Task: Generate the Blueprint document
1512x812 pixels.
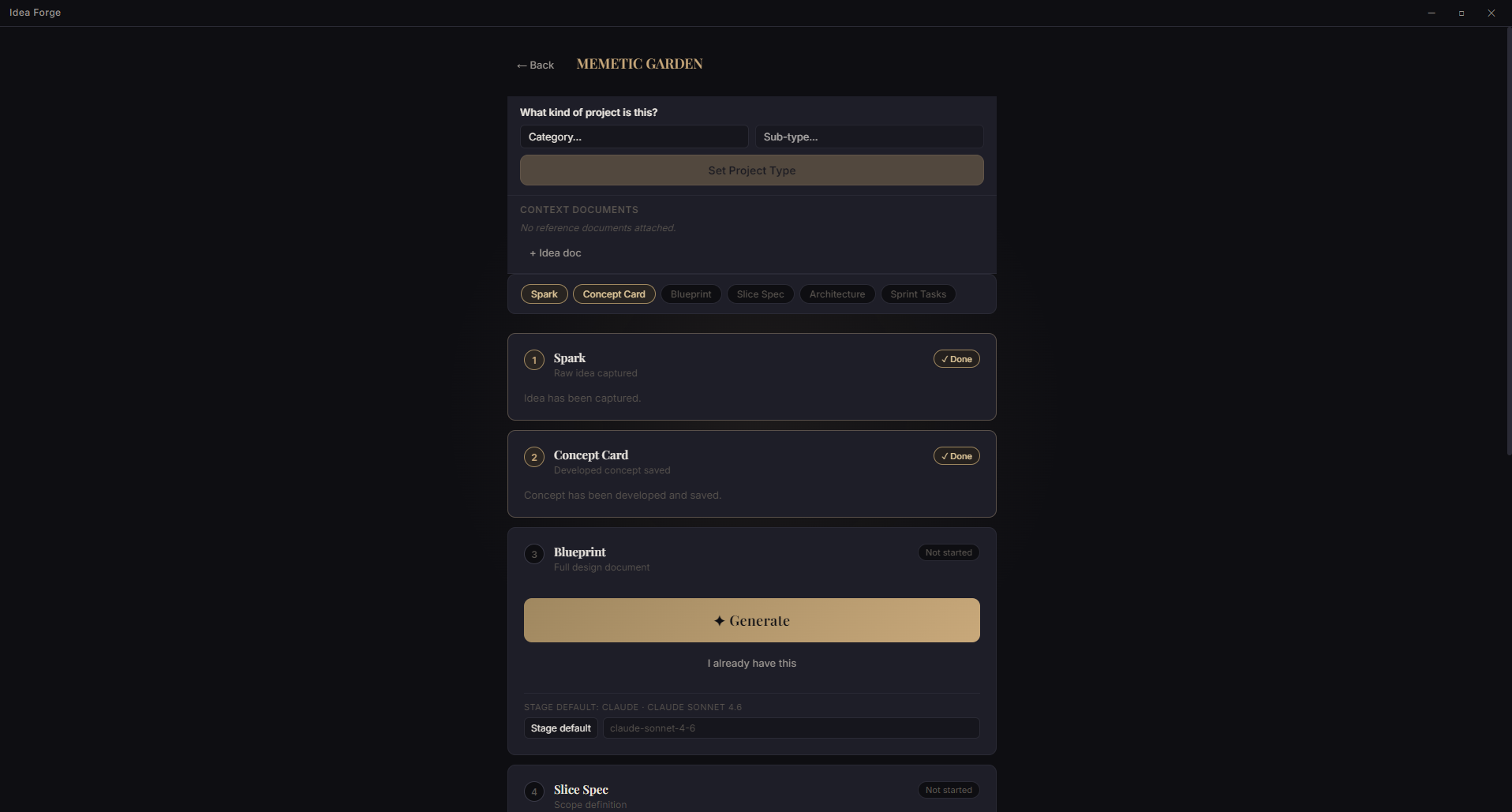Action: (x=751, y=620)
